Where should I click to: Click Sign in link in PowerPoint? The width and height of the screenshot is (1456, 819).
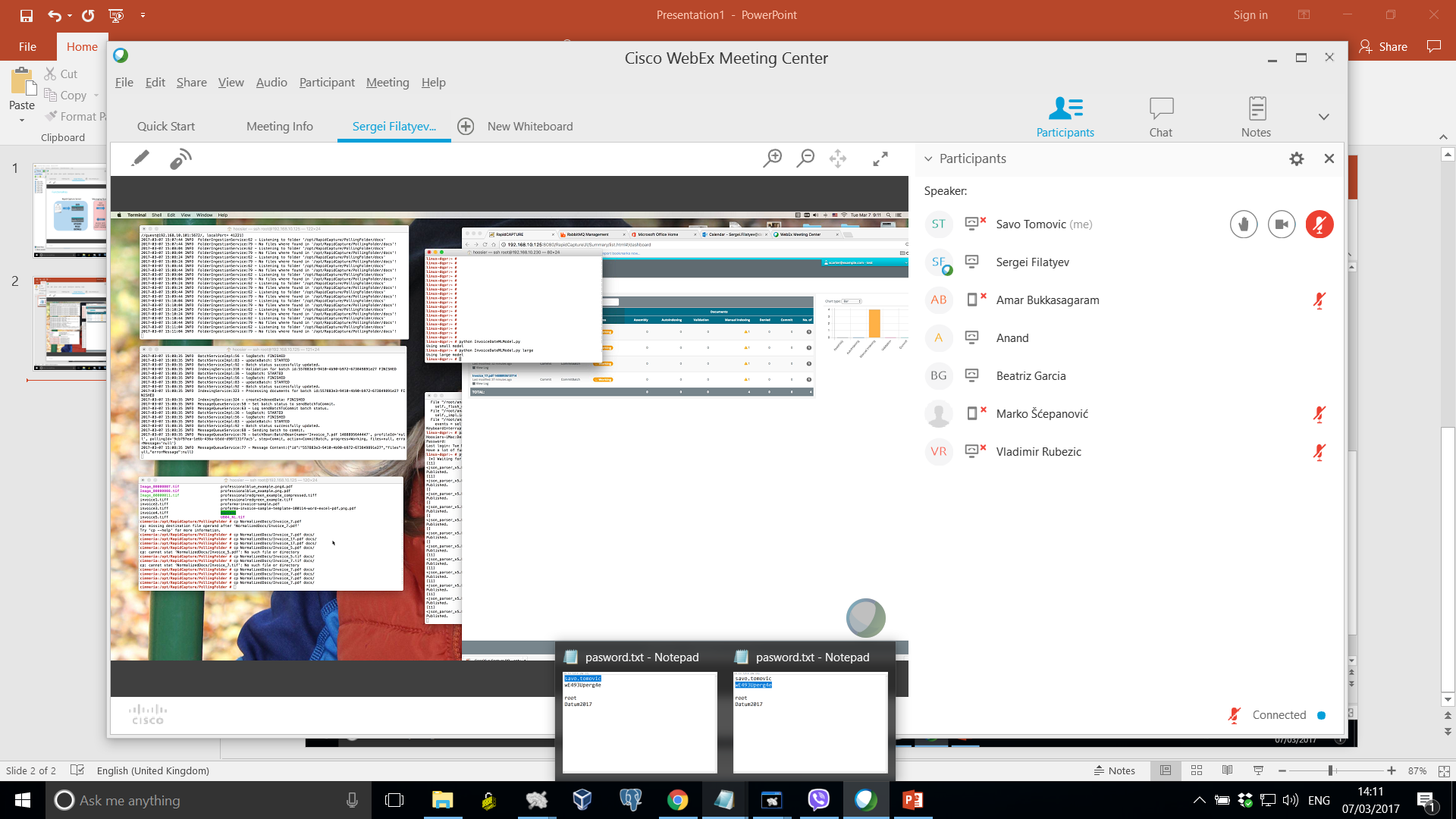point(1250,15)
